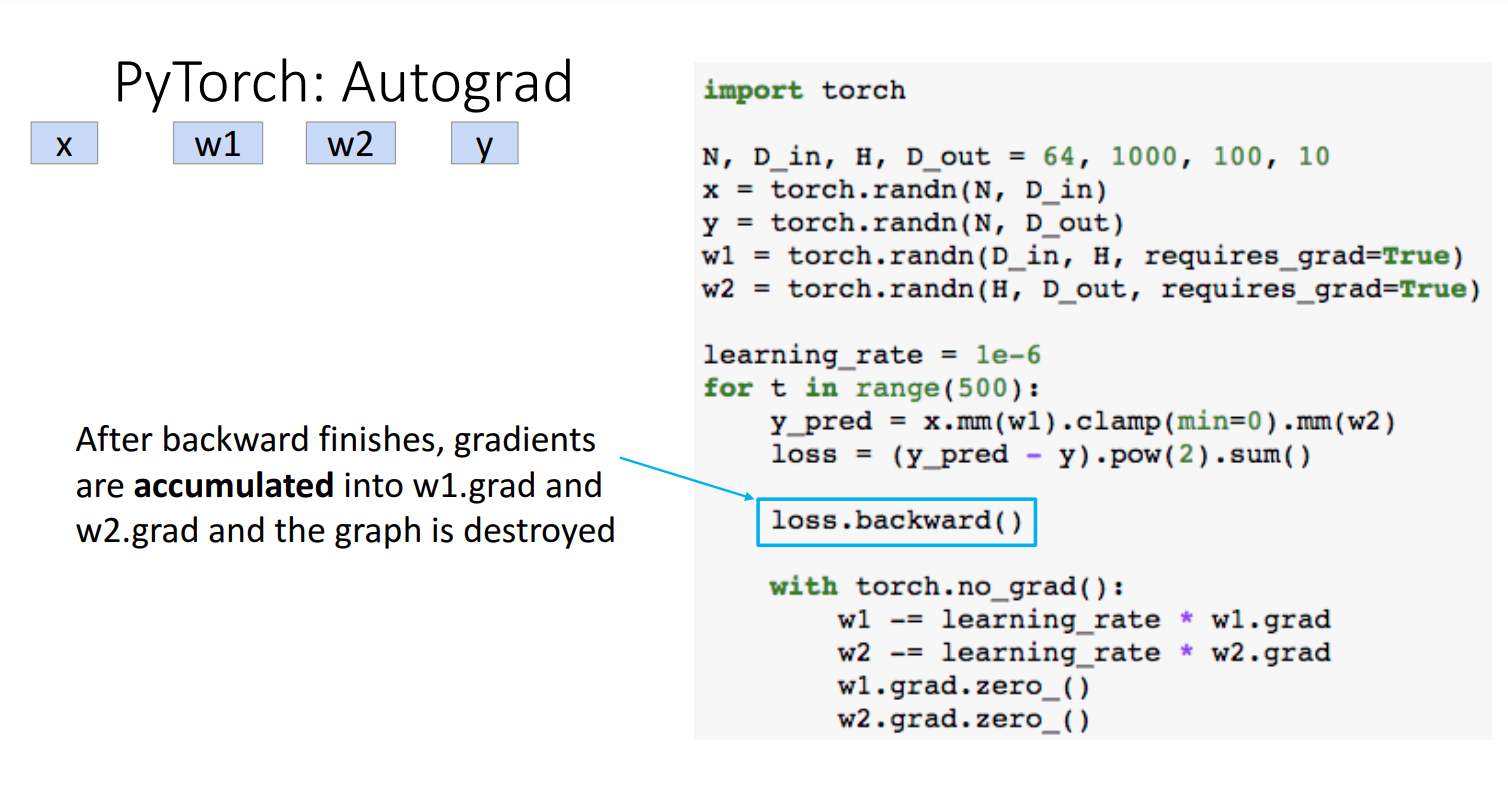
Task: Select the blue 'w1' tensor box
Action: pyautogui.click(x=218, y=143)
